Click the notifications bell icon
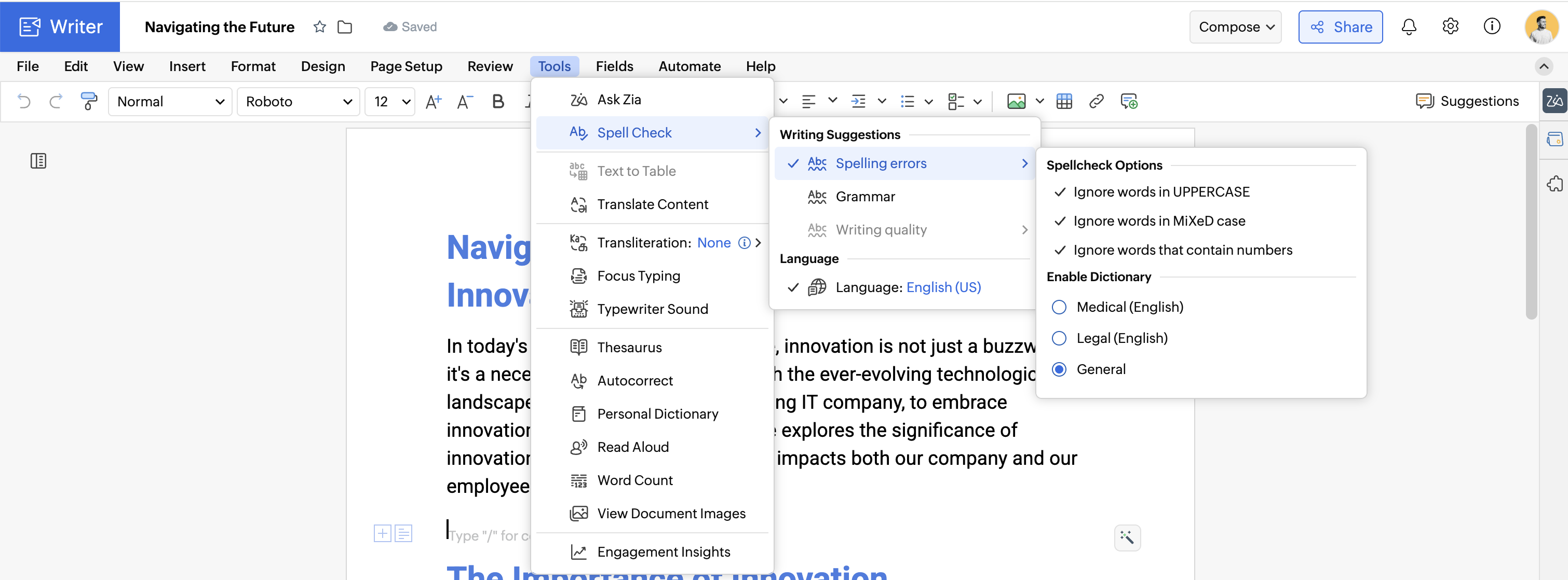This screenshot has height=580, width=1568. pos(1409,27)
